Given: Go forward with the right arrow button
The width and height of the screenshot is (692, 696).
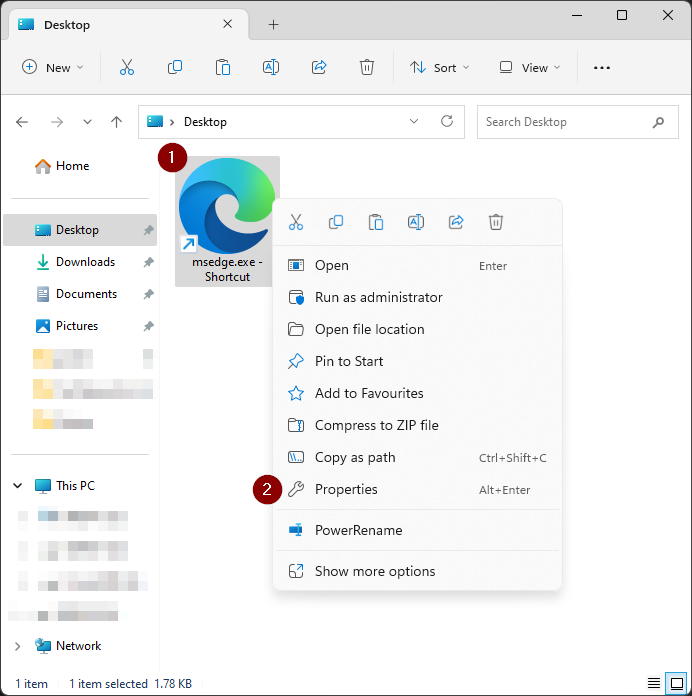Looking at the screenshot, I should tap(57, 122).
